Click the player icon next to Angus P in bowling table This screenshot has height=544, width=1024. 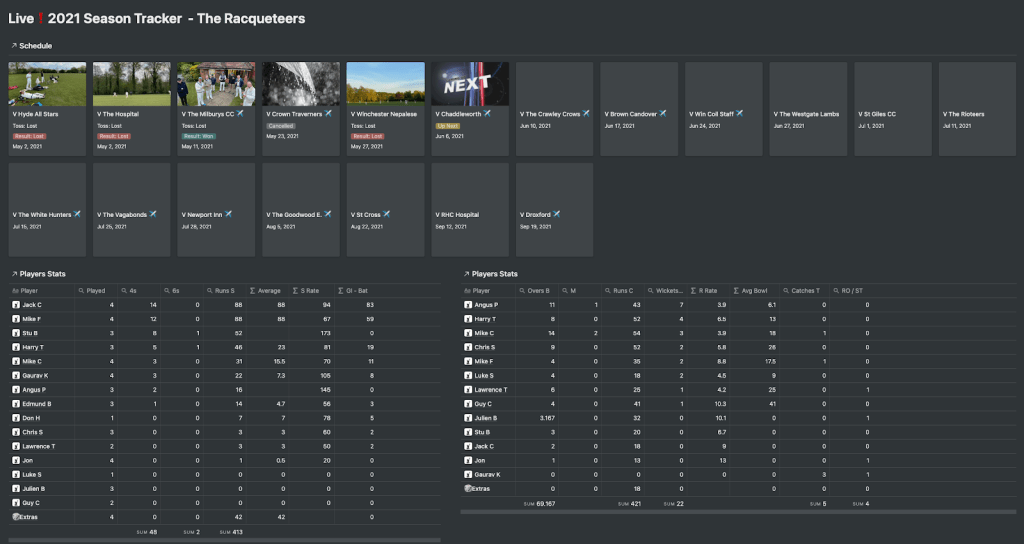pos(469,304)
